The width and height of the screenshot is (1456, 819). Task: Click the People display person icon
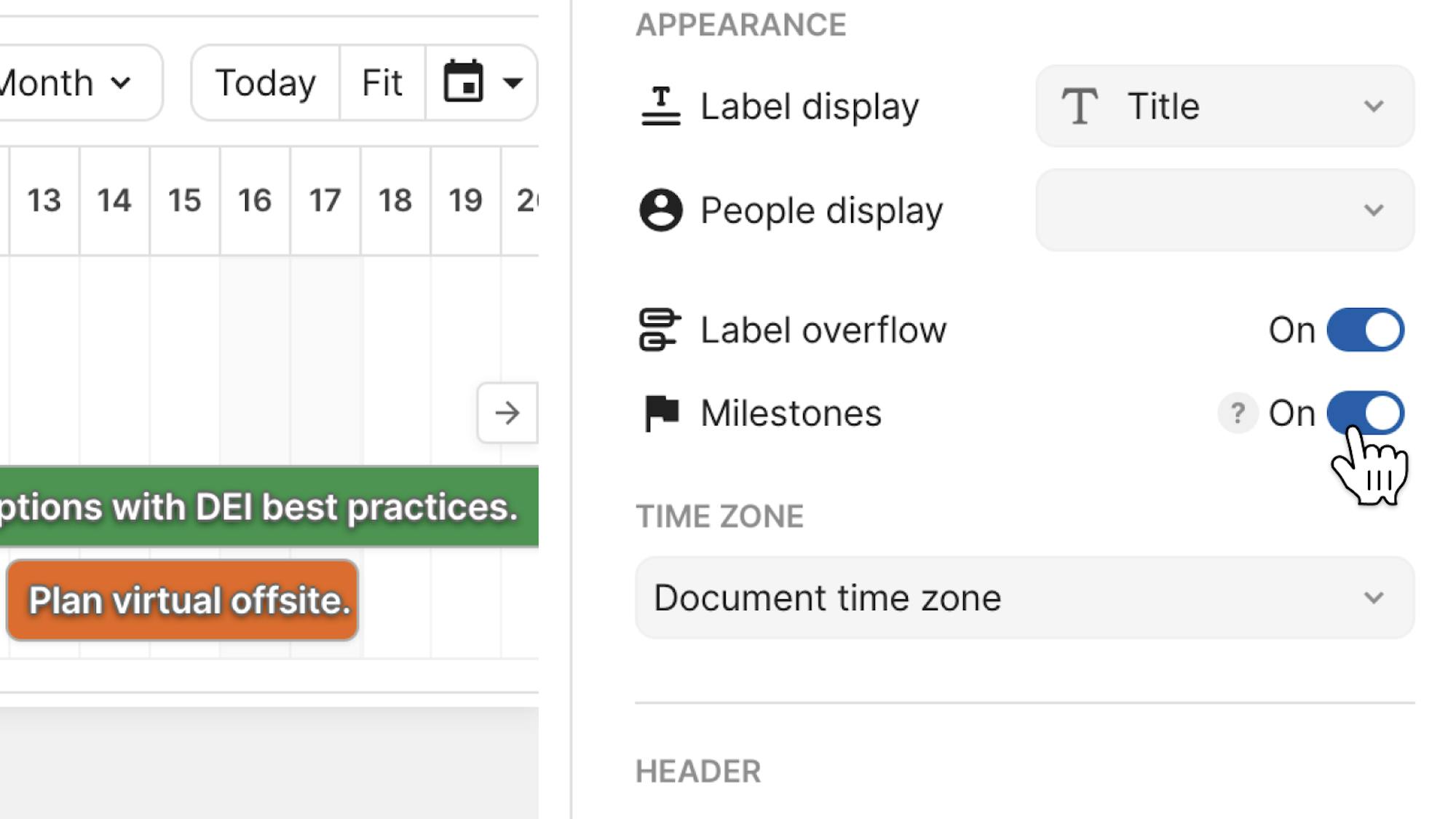pyautogui.click(x=660, y=210)
